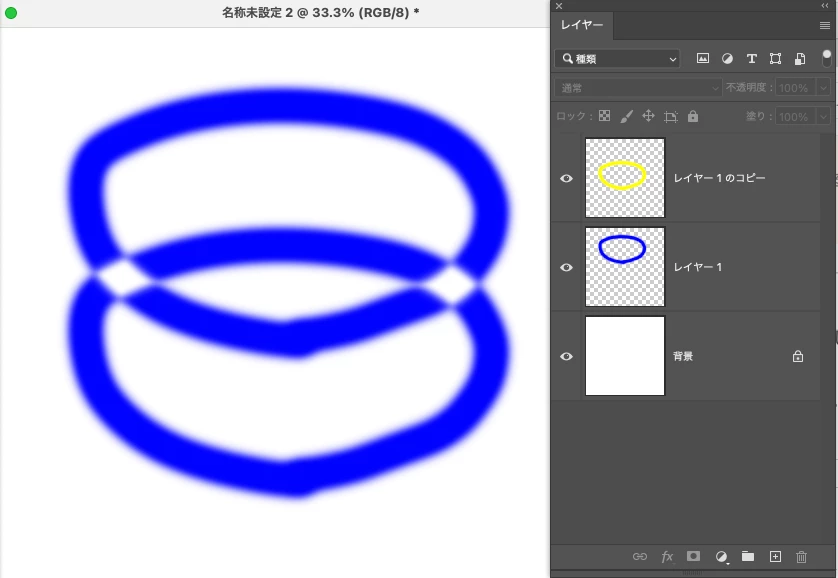Screen dimensions: 838x578
Task: Hide the レイヤー 1 のコピー layer
Action: [567, 178]
